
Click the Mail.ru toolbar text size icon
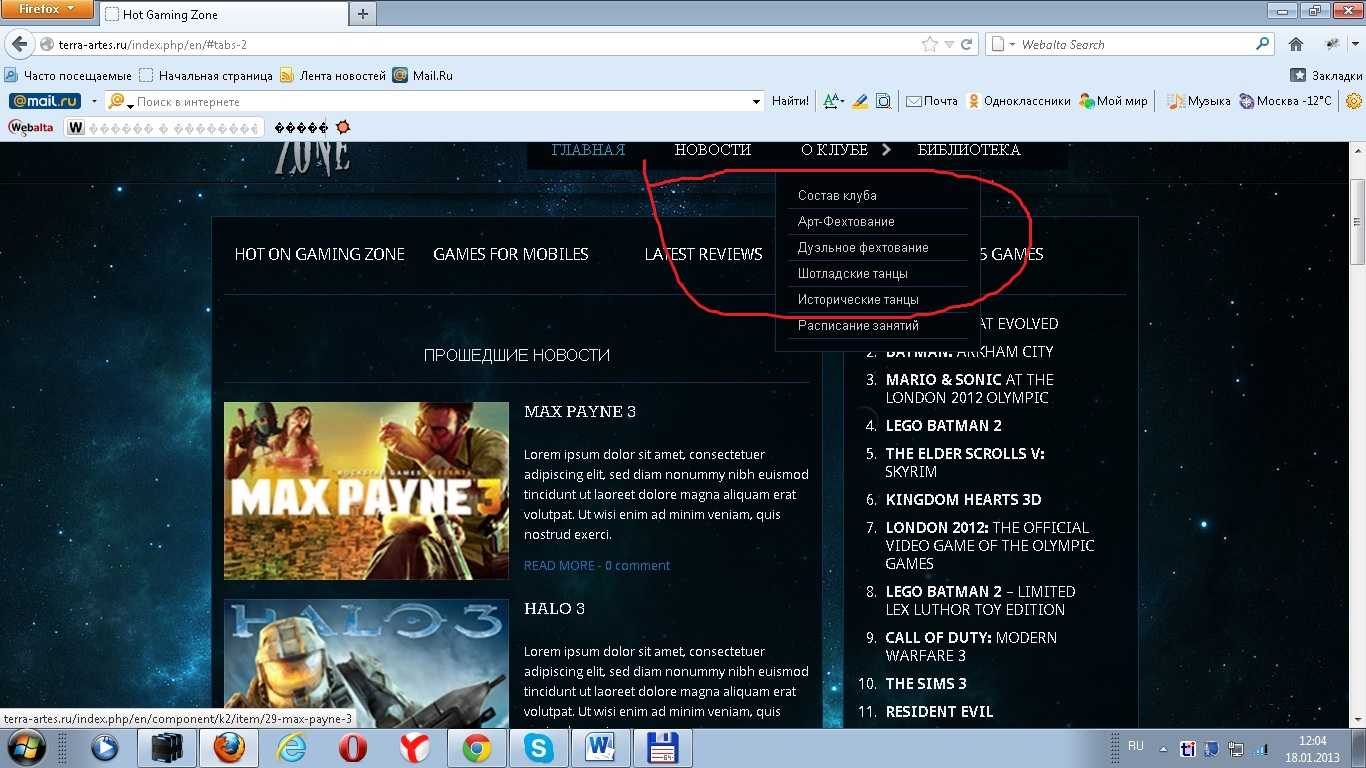(x=832, y=101)
